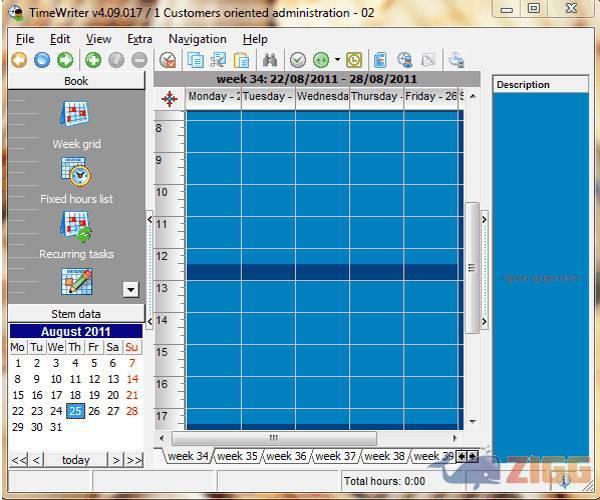The image size is (600, 500).
Task: Click the checkmark circle toolbar icon
Action: point(298,60)
